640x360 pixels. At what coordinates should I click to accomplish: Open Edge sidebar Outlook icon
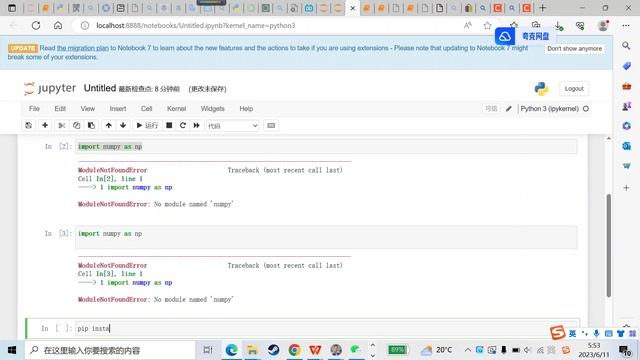pos(627,146)
